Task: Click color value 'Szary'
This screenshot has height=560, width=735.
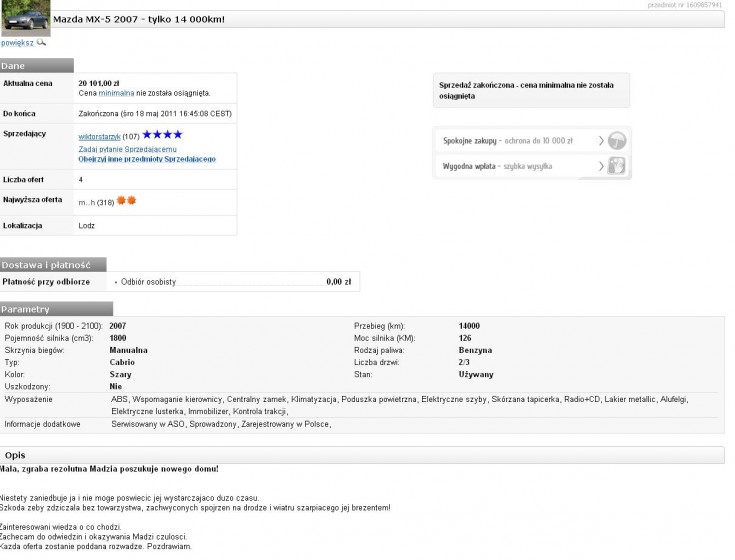Action: pos(120,375)
